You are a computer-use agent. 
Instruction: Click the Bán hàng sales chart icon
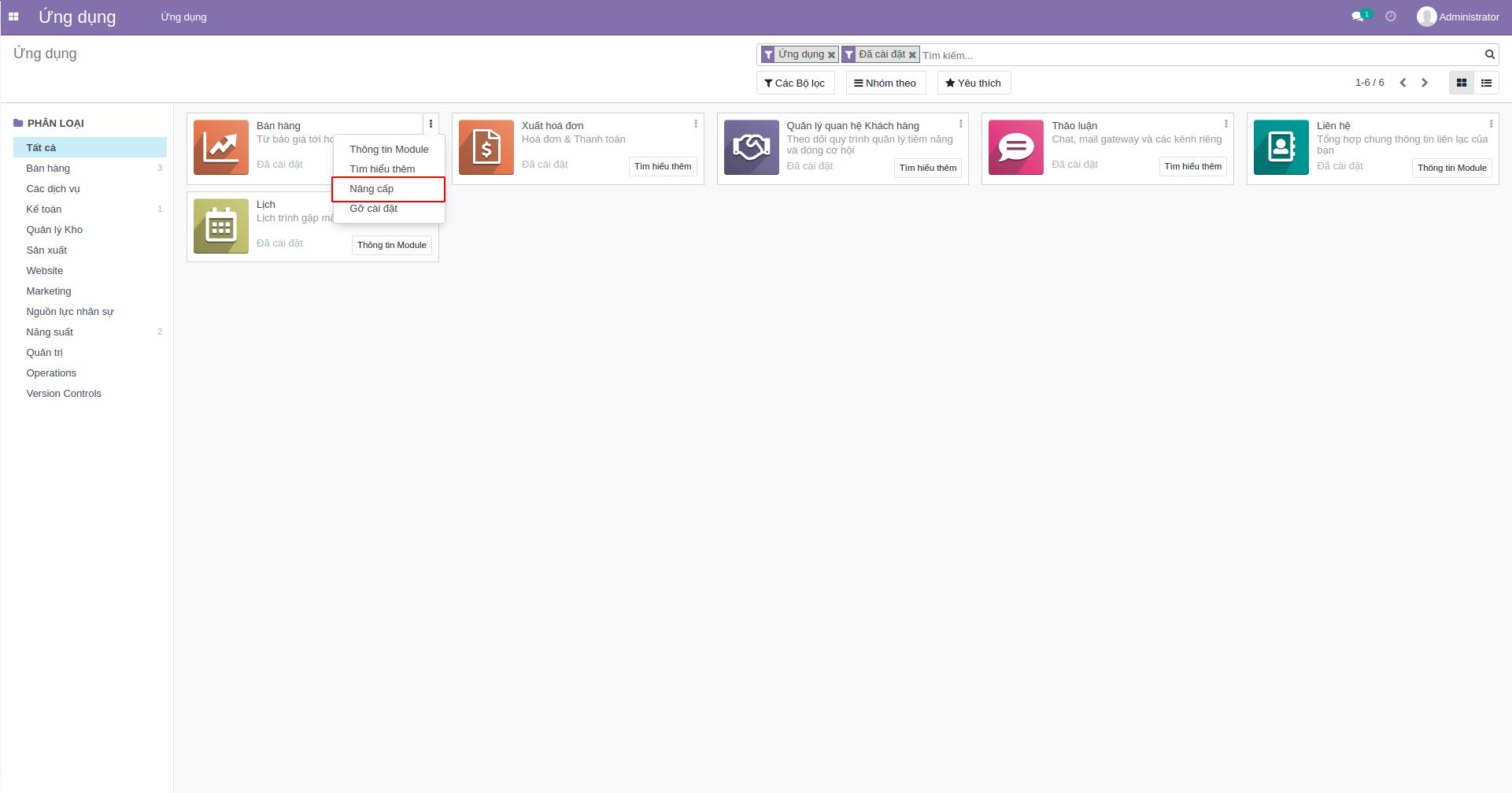point(221,146)
